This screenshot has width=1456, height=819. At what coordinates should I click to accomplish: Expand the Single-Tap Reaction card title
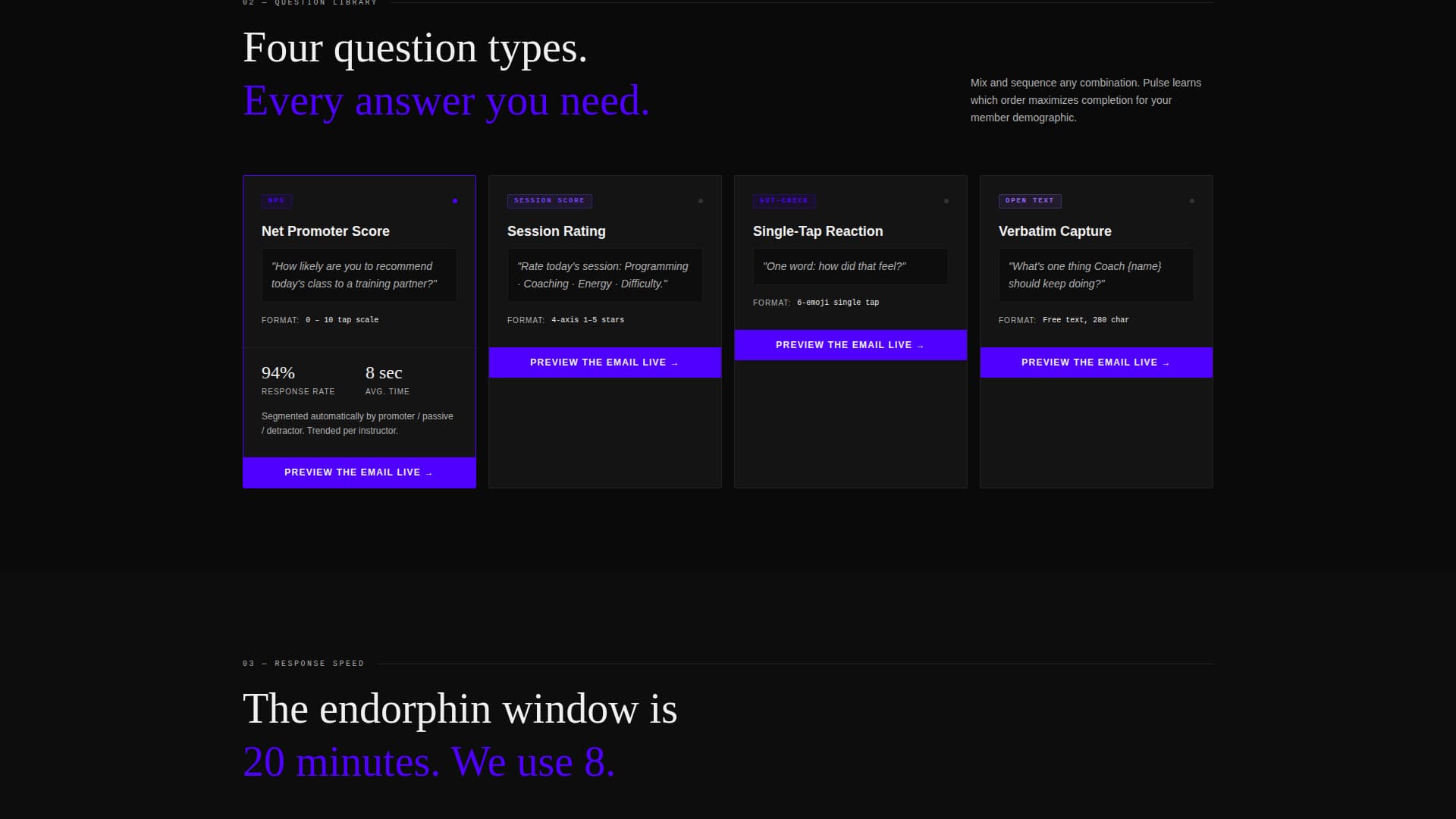tap(817, 231)
